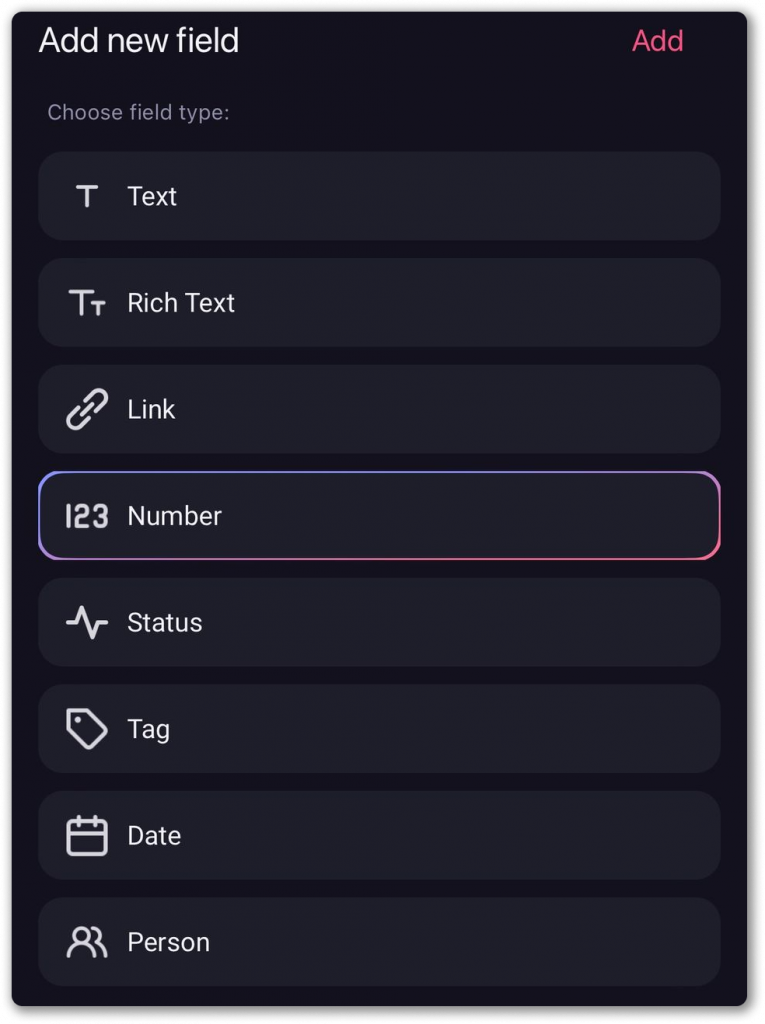
Task: Click the Date calendar icon
Action: tap(87, 836)
